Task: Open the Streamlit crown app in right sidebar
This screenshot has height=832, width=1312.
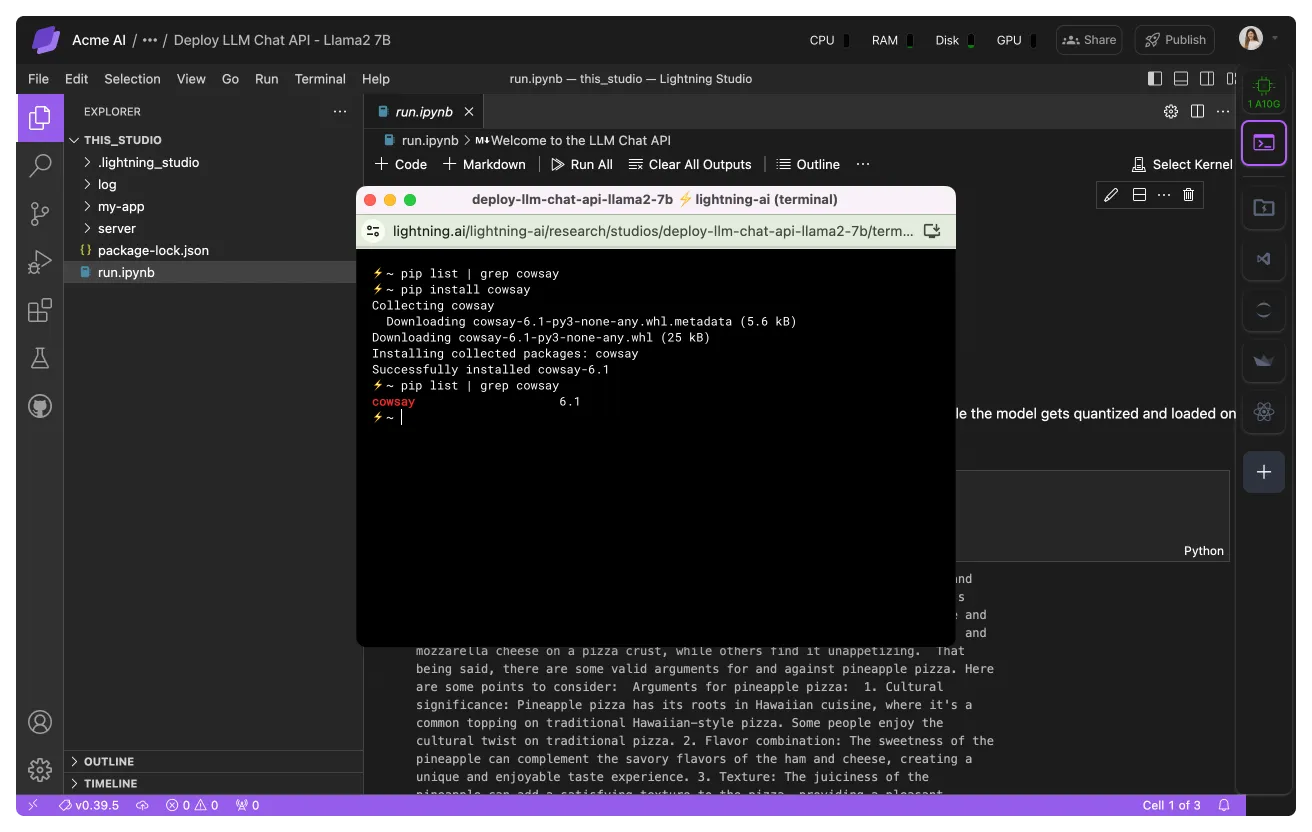Action: tap(1264, 361)
